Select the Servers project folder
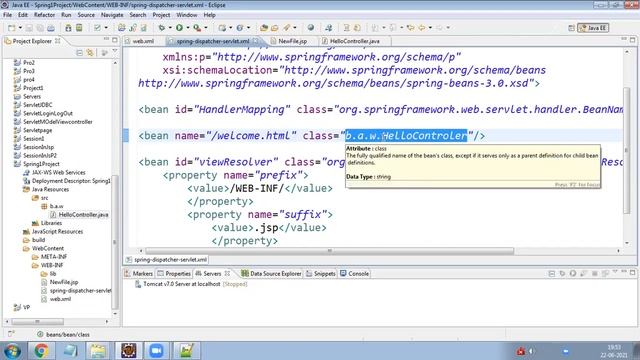640x360 pixels. tap(32, 96)
